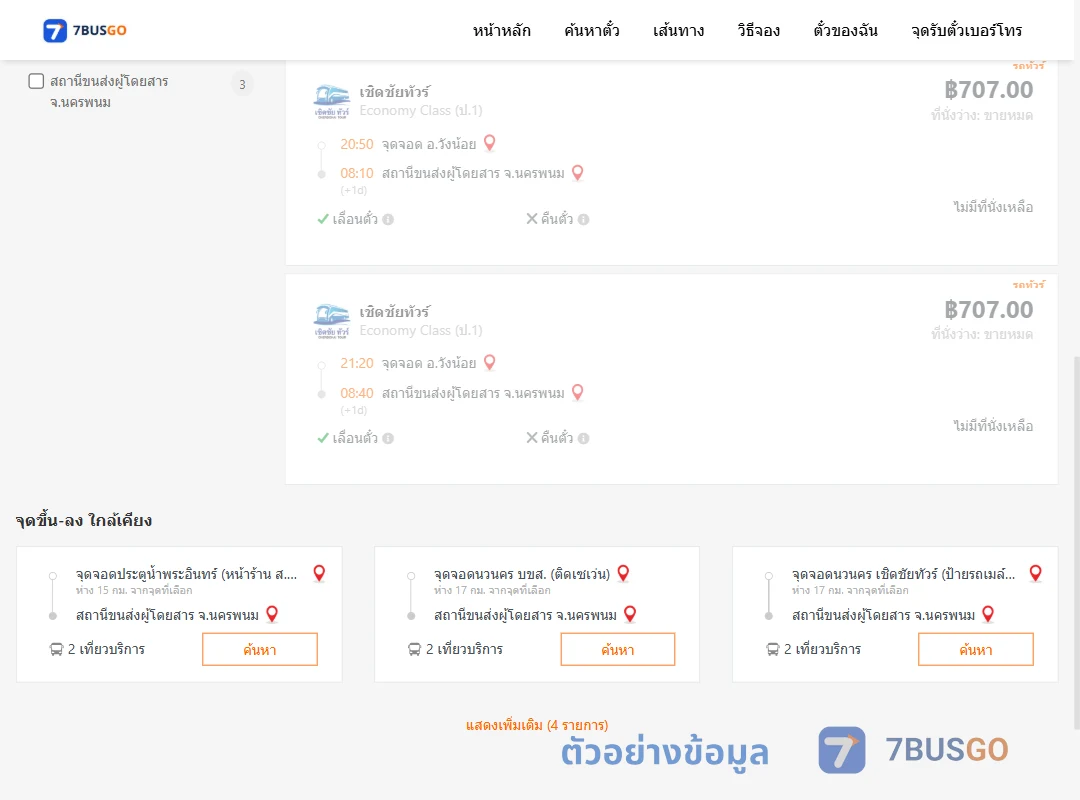1080x800 pixels.
Task: Expand แสดงเพิ่มเติม (4 รายการ) list
Action: point(537,725)
